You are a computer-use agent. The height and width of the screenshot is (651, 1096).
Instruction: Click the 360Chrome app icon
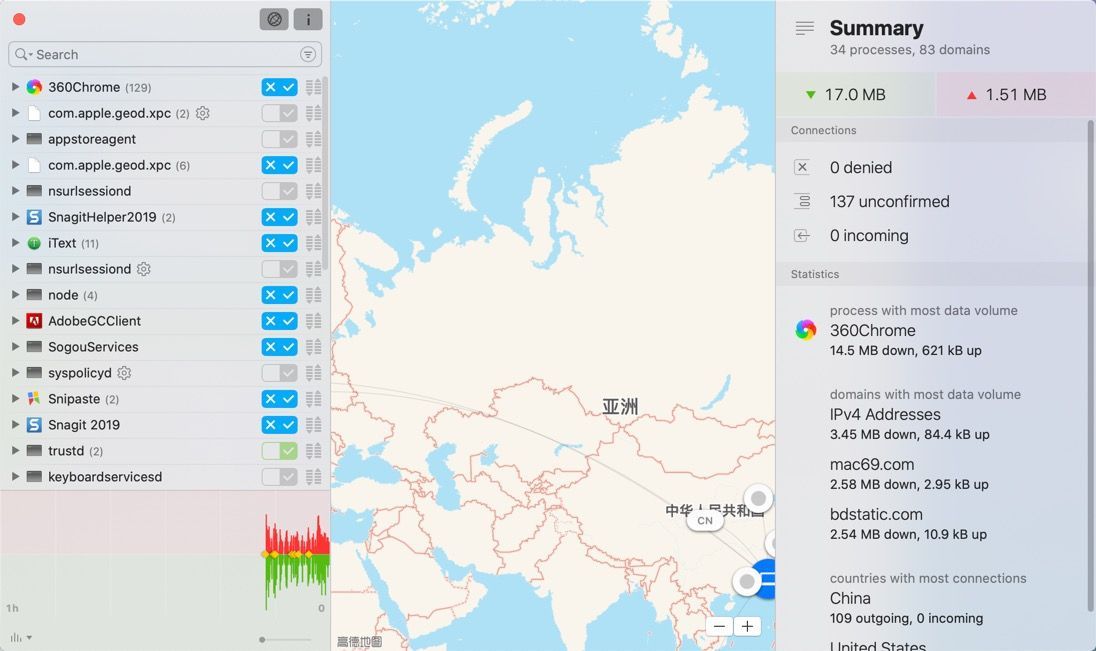[x=34, y=87]
